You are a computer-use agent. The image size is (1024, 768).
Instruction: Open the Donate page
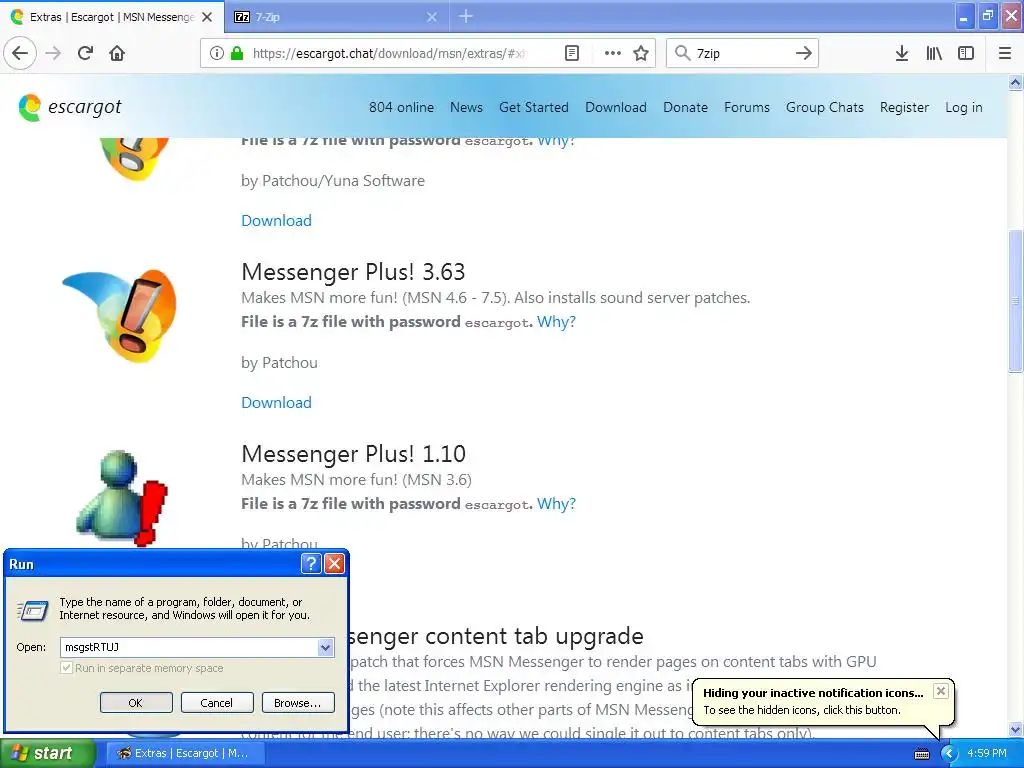685,107
